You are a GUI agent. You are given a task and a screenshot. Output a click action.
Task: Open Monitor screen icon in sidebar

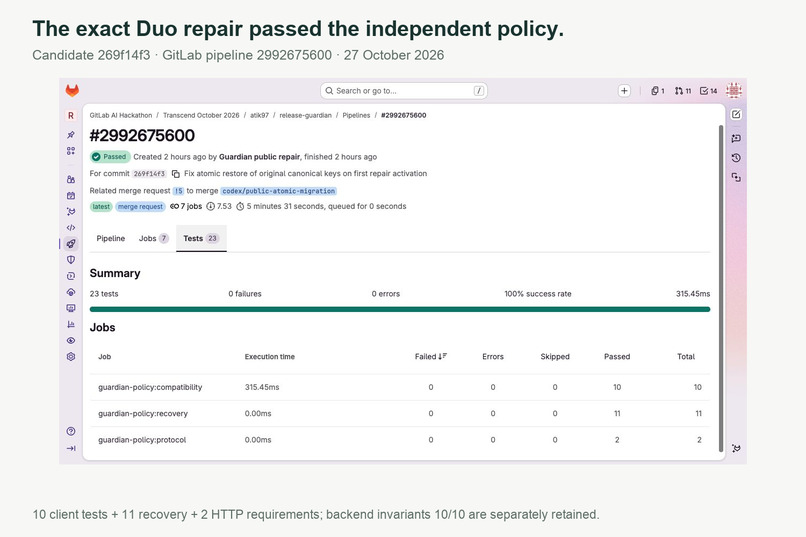click(x=71, y=308)
